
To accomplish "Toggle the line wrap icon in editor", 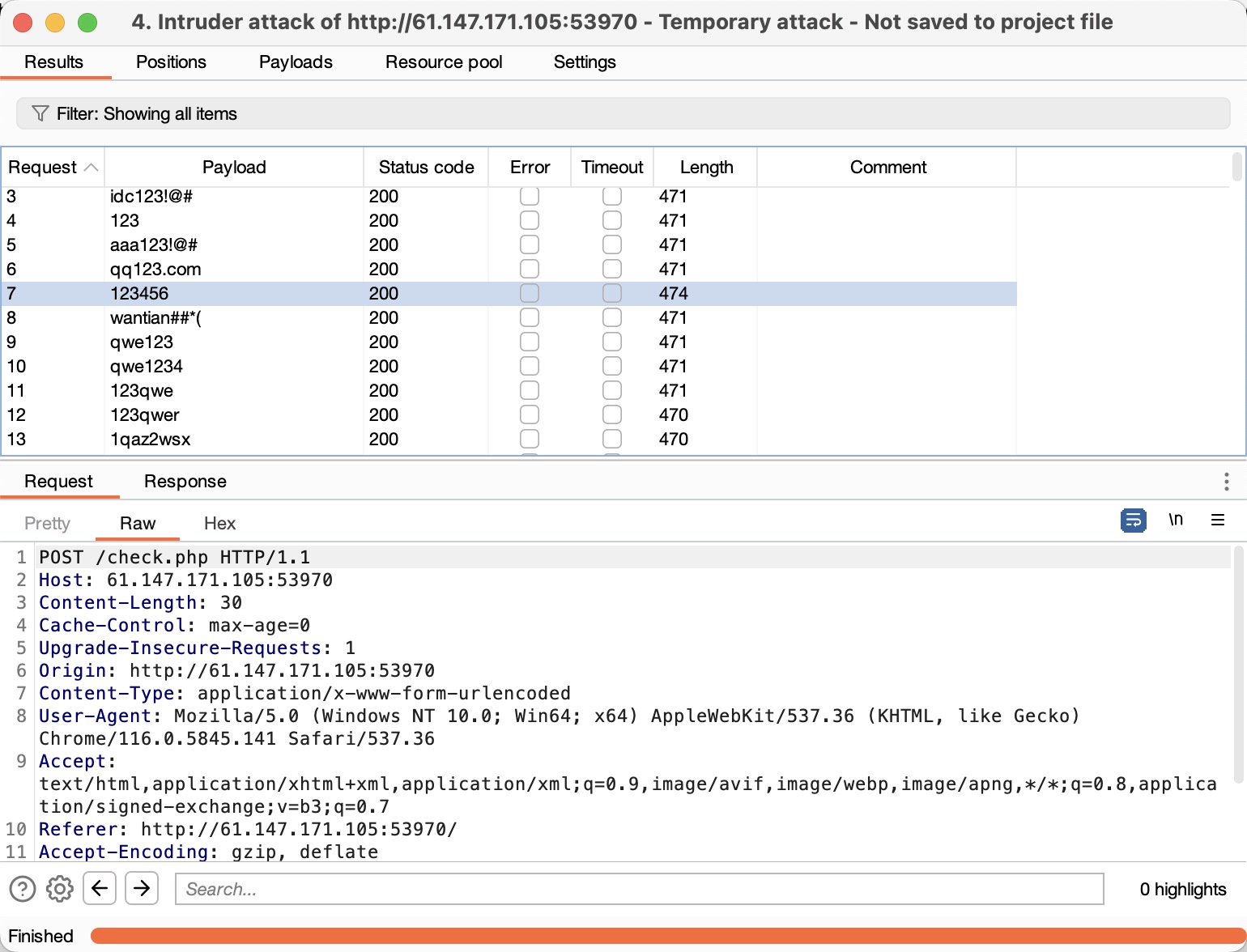I will (x=1133, y=520).
